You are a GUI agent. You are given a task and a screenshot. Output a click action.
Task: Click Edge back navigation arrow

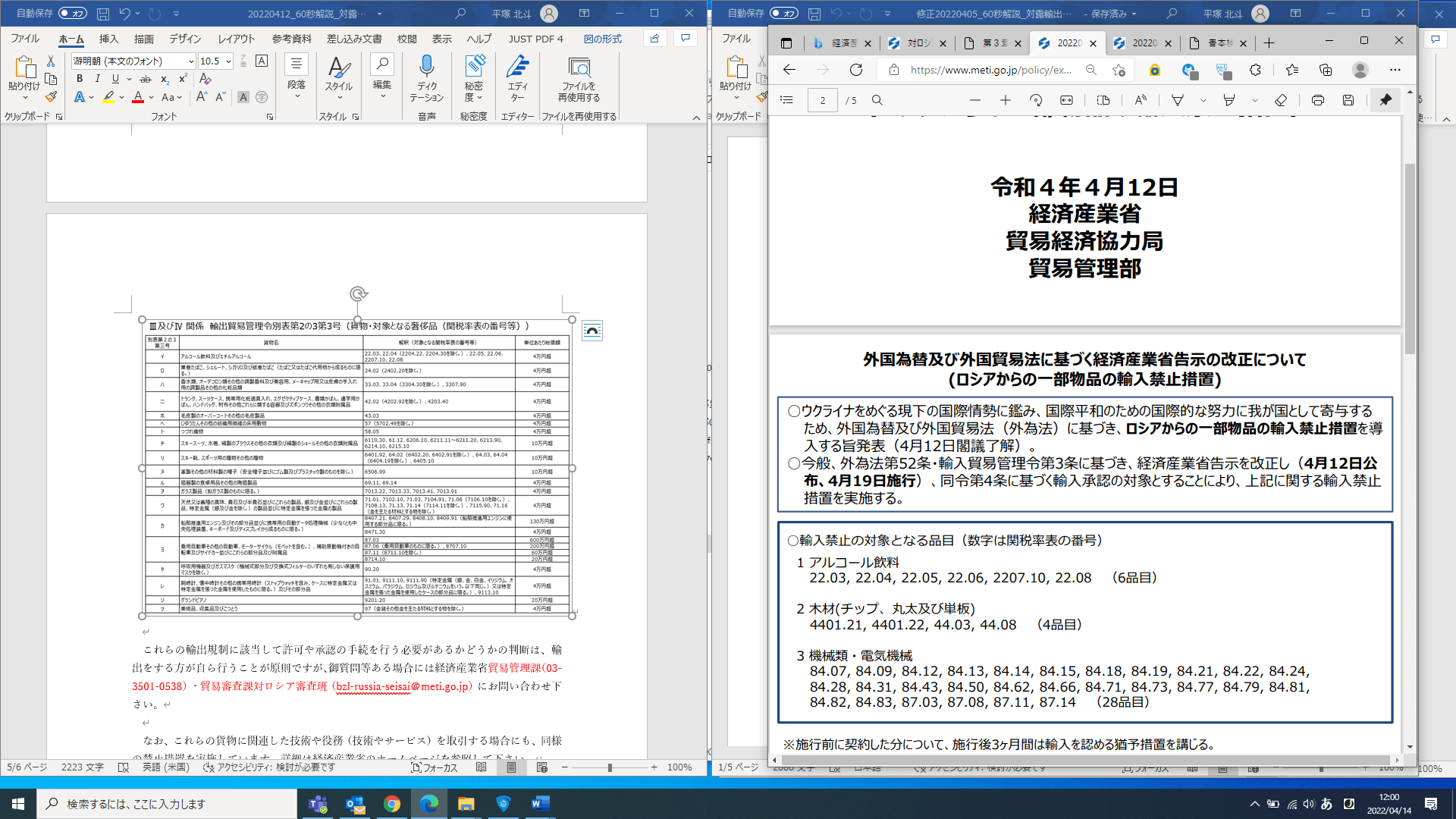coord(789,70)
